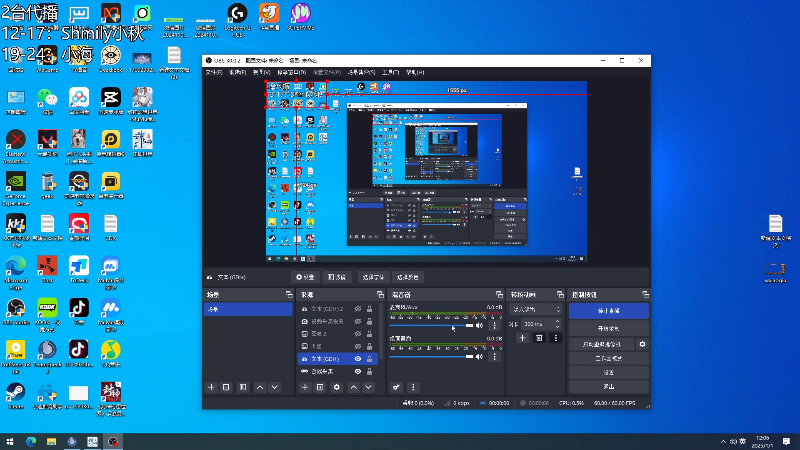Screen dimensions: 800x450
Task: Toggle lock on video capture device source
Action: [369, 321]
